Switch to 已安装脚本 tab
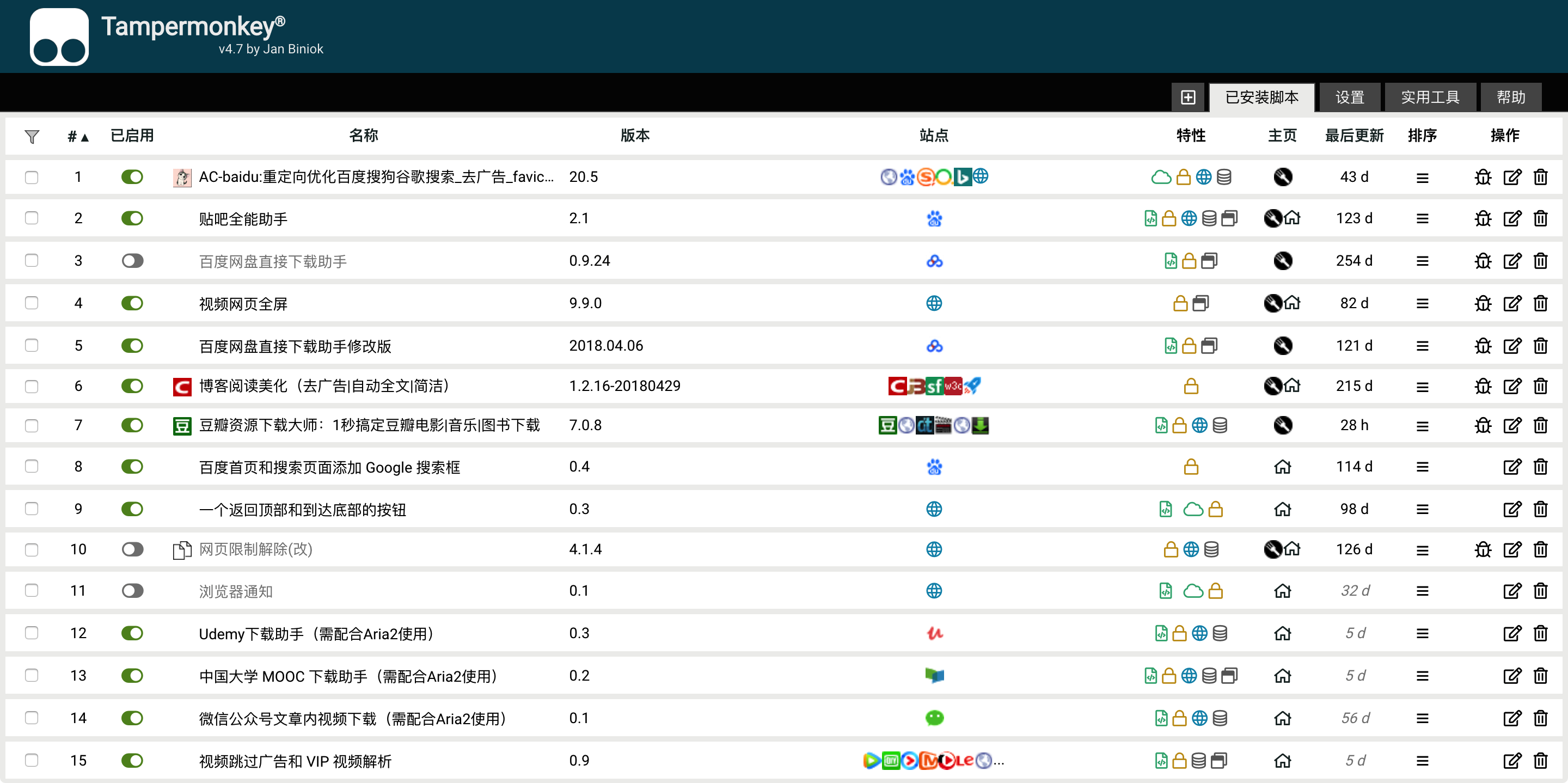The width and height of the screenshot is (1568, 783). click(1261, 97)
